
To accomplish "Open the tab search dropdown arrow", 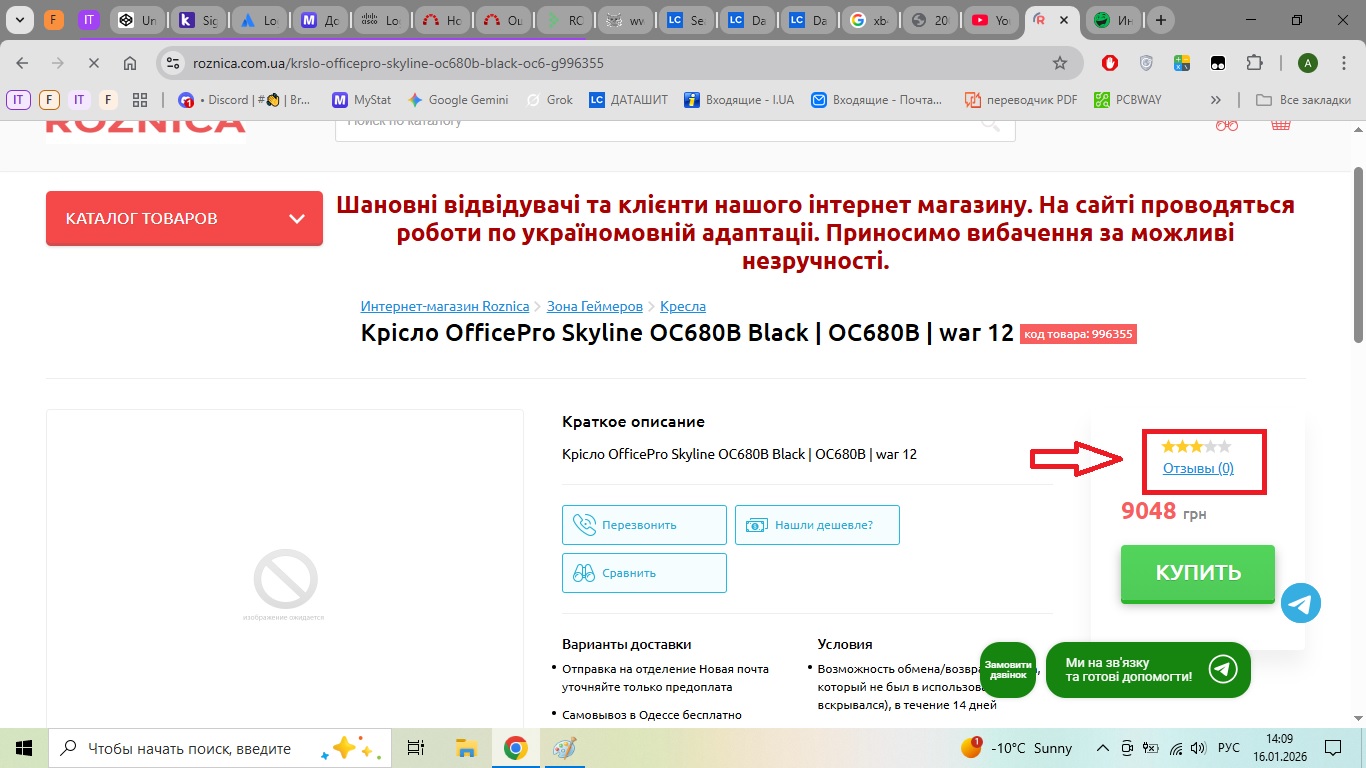I will tap(18, 20).
